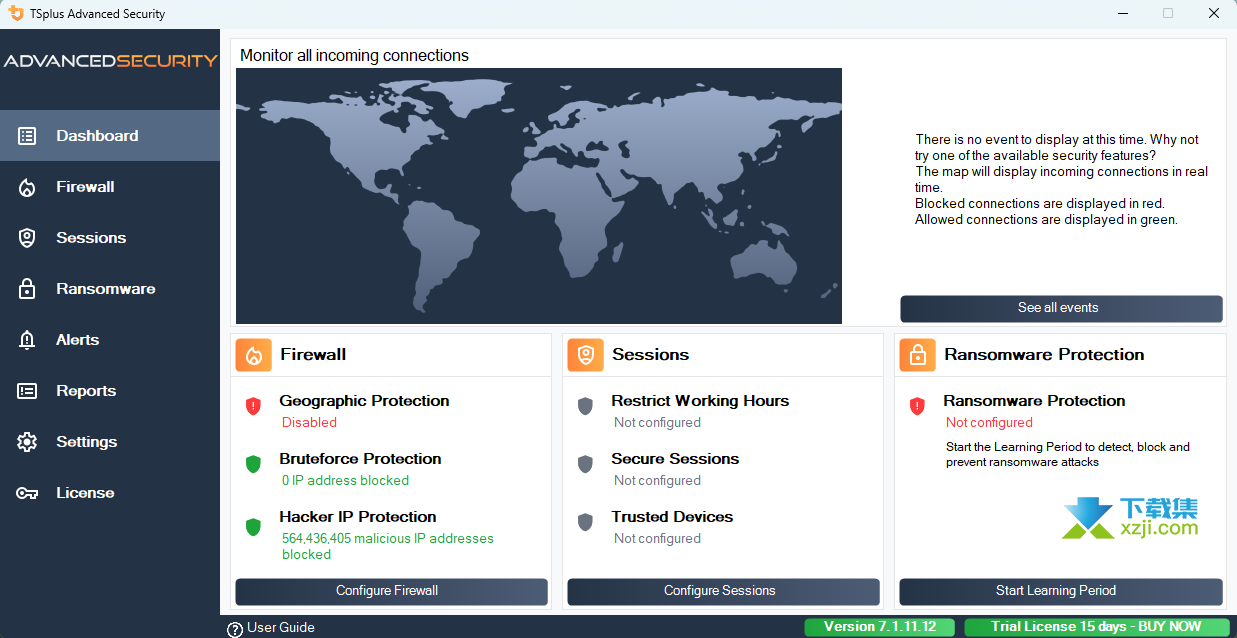Click the License key icon in sidebar
The width and height of the screenshot is (1237, 638).
(x=27, y=493)
